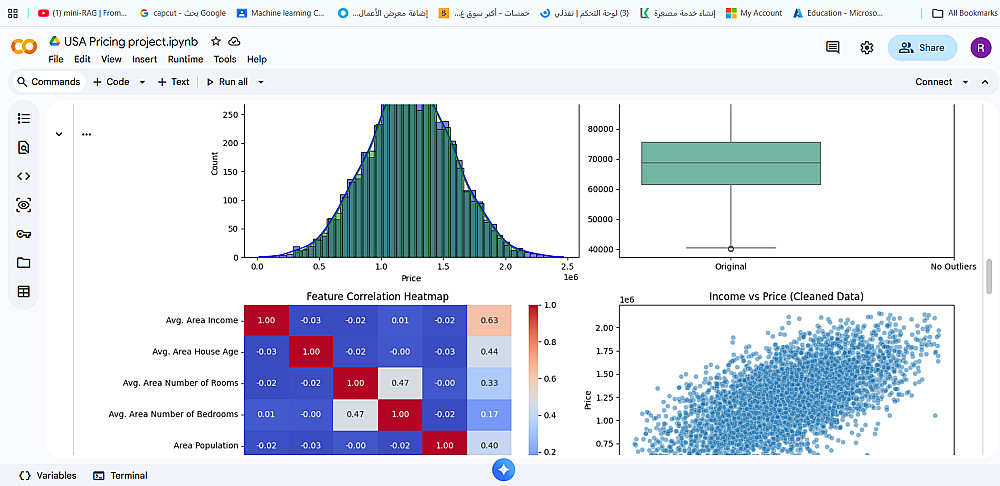Open the Code cell dropdown arrow
1000x486 pixels.
click(142, 82)
